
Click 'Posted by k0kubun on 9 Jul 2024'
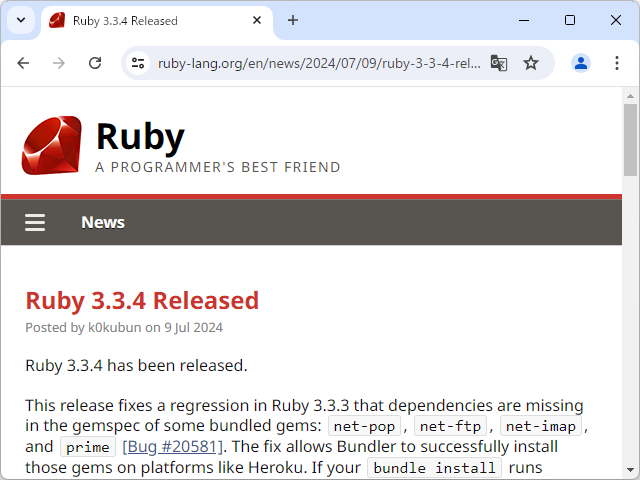pyautogui.click(x=124, y=328)
